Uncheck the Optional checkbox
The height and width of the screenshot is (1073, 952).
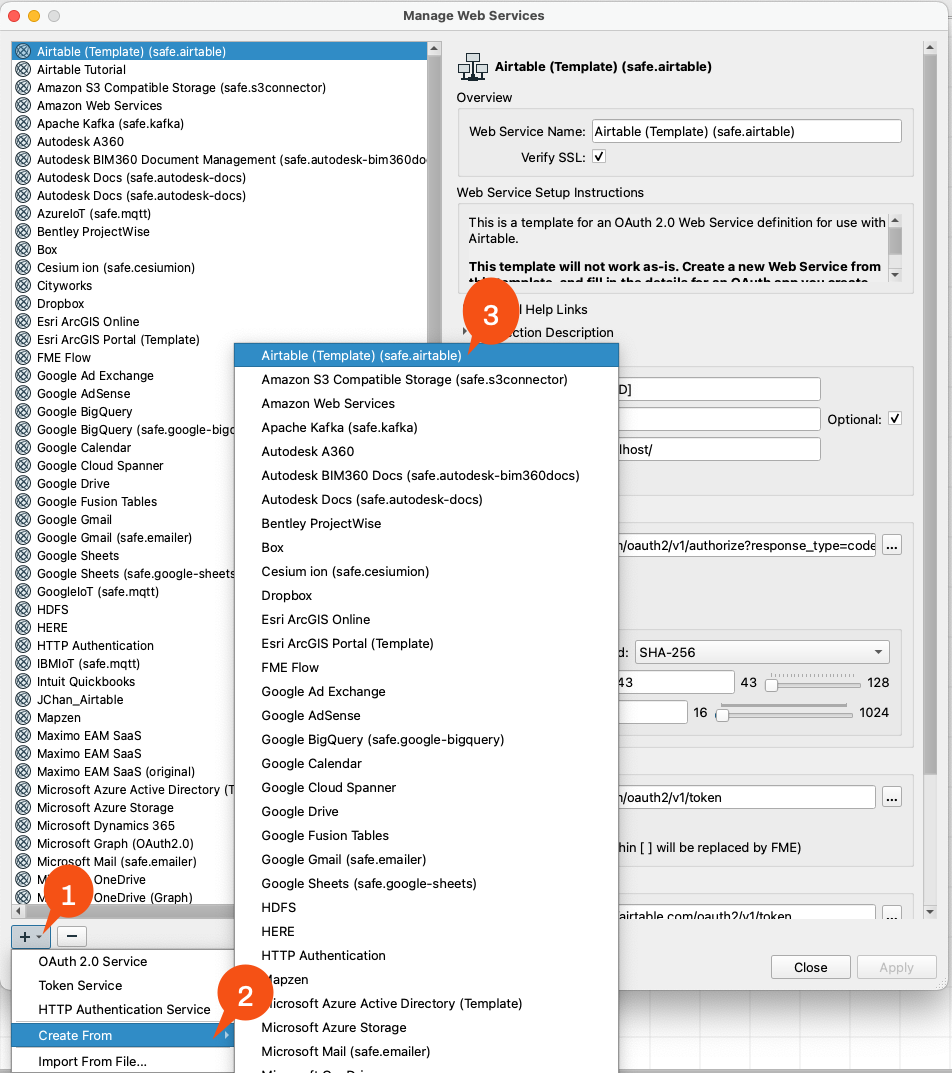(893, 419)
